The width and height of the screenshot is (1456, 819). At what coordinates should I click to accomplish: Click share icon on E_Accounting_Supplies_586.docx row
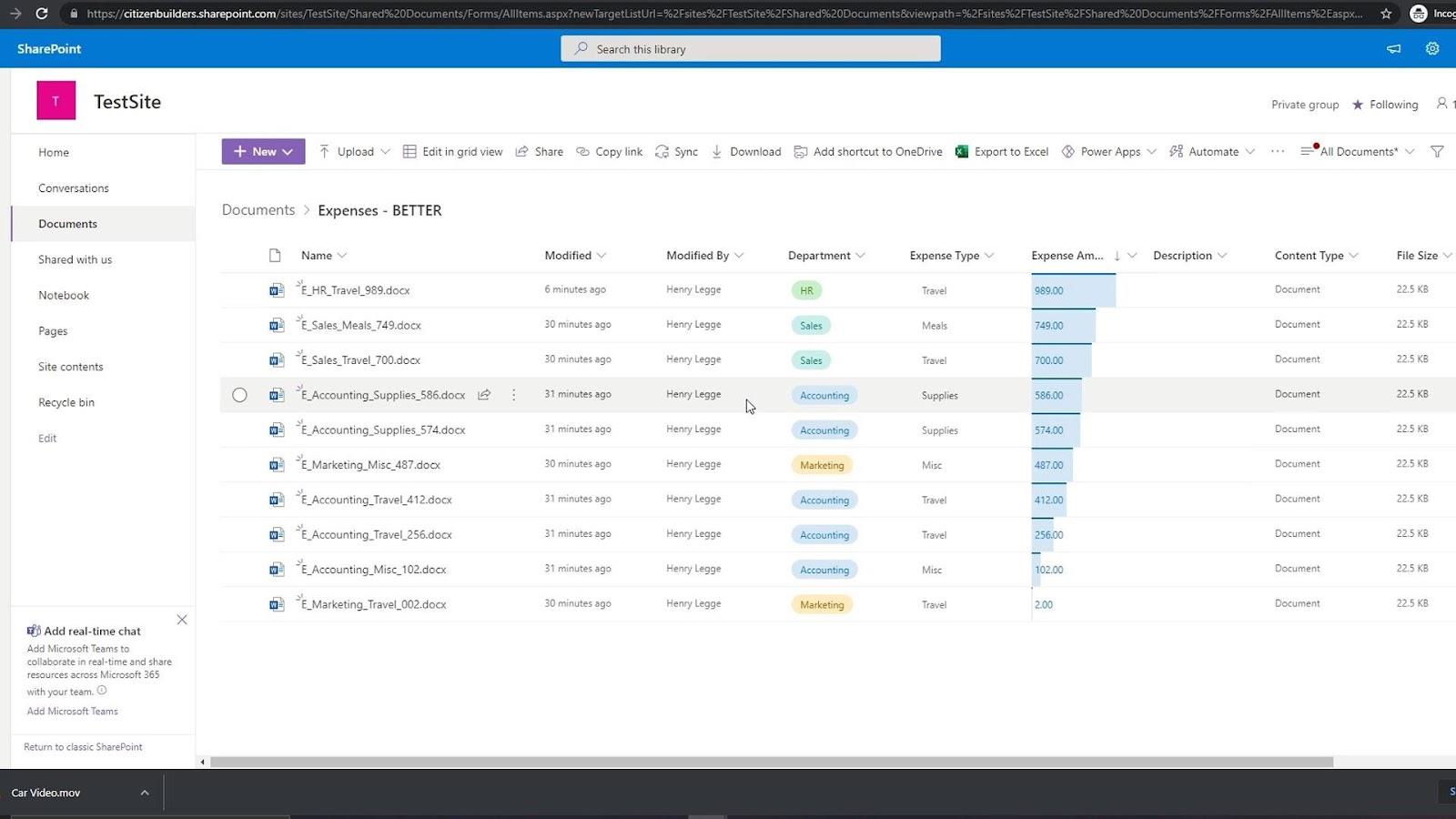(x=484, y=395)
